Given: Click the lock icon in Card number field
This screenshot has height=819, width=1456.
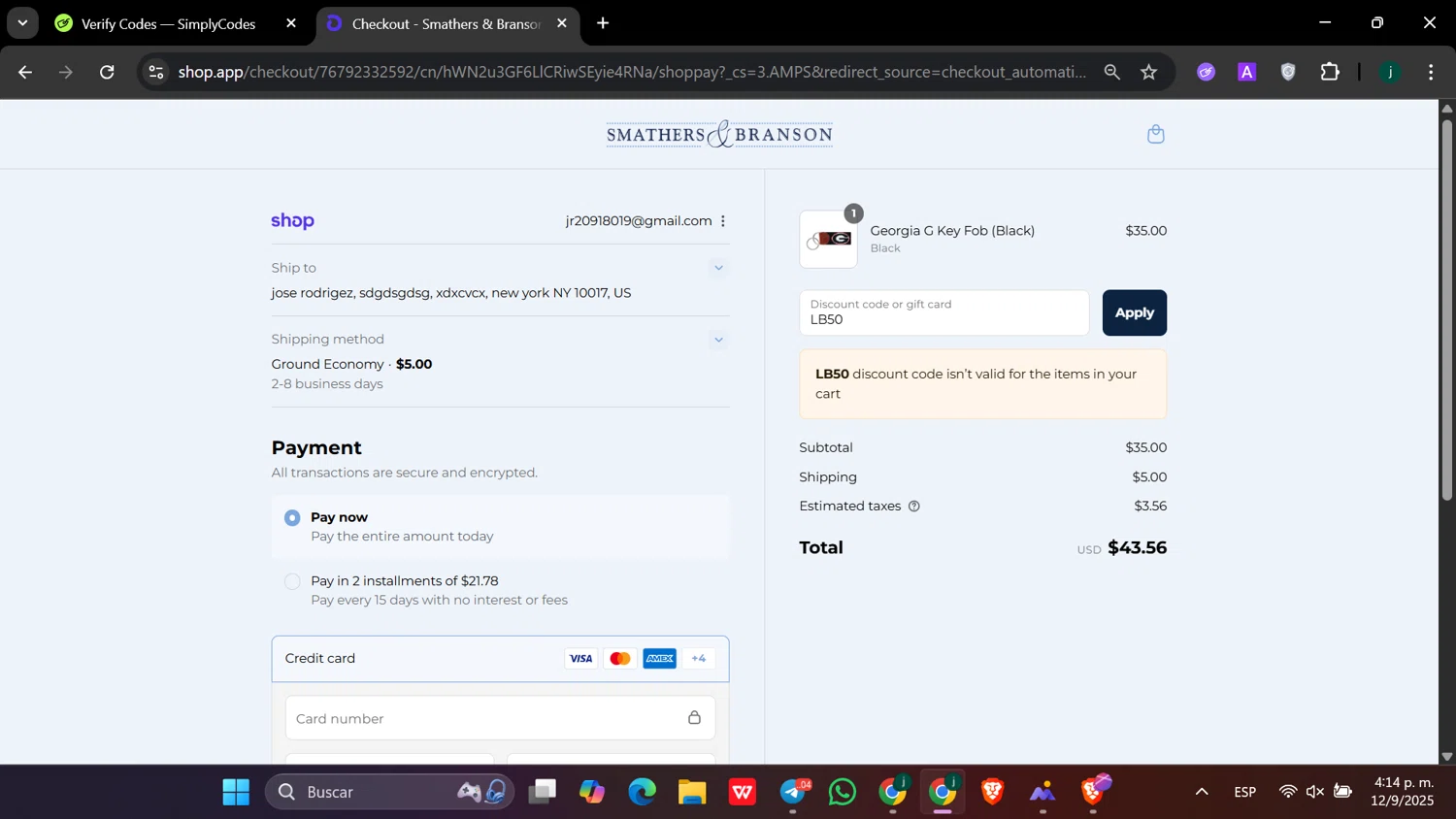Looking at the screenshot, I should [694, 718].
